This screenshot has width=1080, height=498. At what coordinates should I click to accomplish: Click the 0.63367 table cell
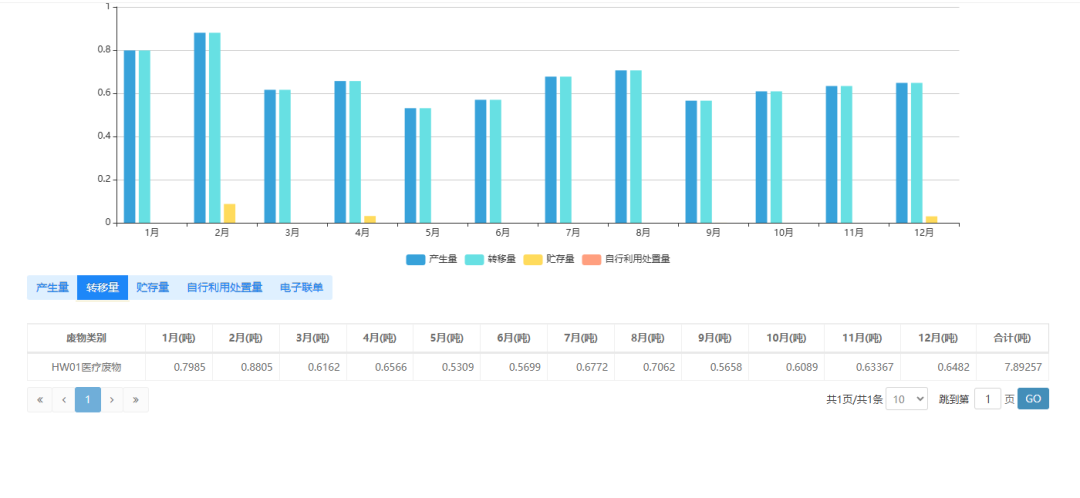862,367
